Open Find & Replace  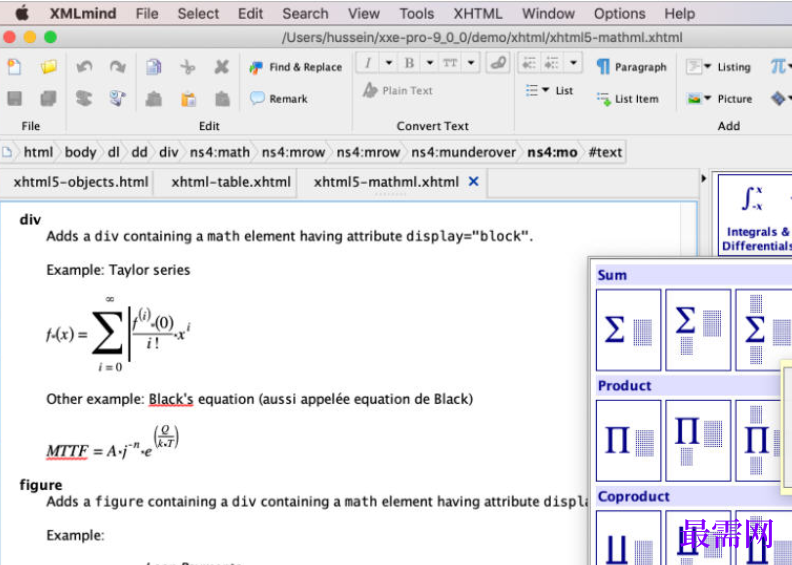(x=295, y=67)
